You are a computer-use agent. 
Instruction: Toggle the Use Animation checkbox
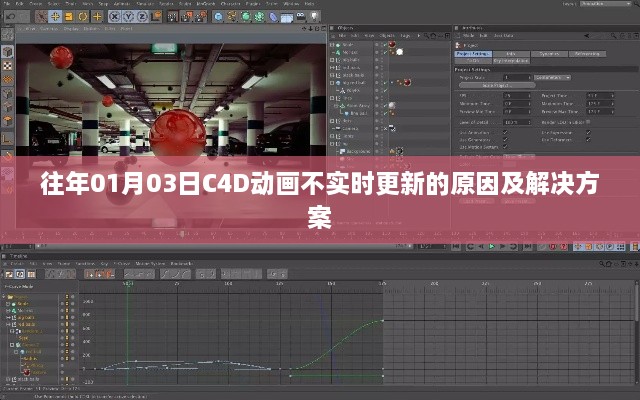tap(505, 132)
